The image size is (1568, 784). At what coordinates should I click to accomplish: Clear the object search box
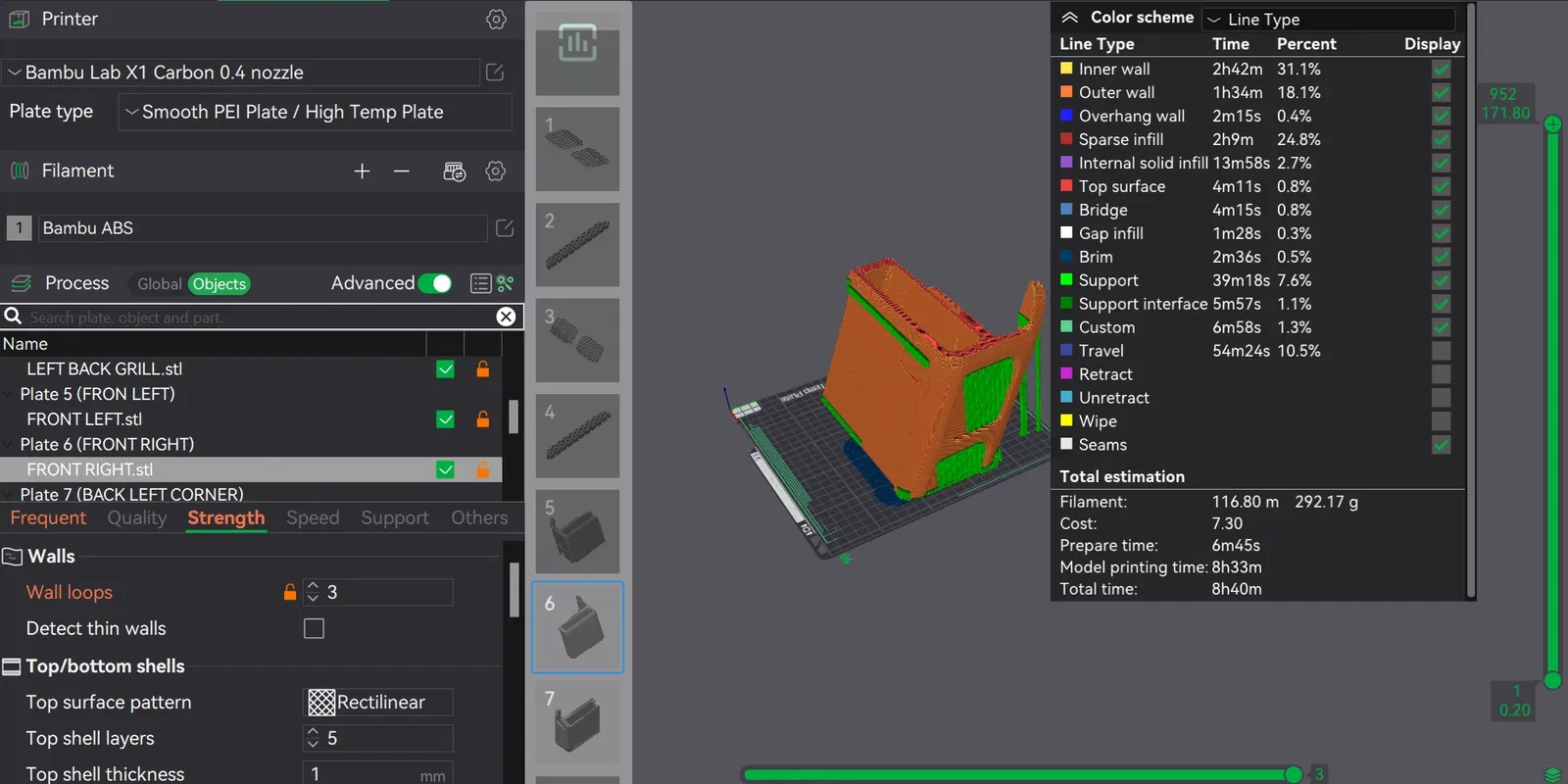(506, 317)
